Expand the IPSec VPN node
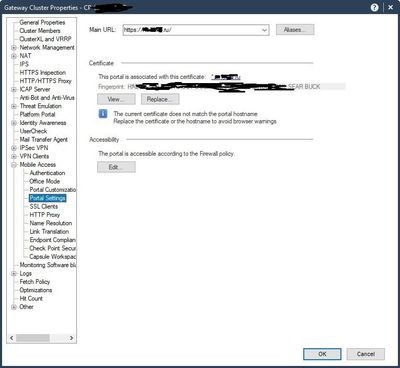400x368 pixels. click(14, 148)
